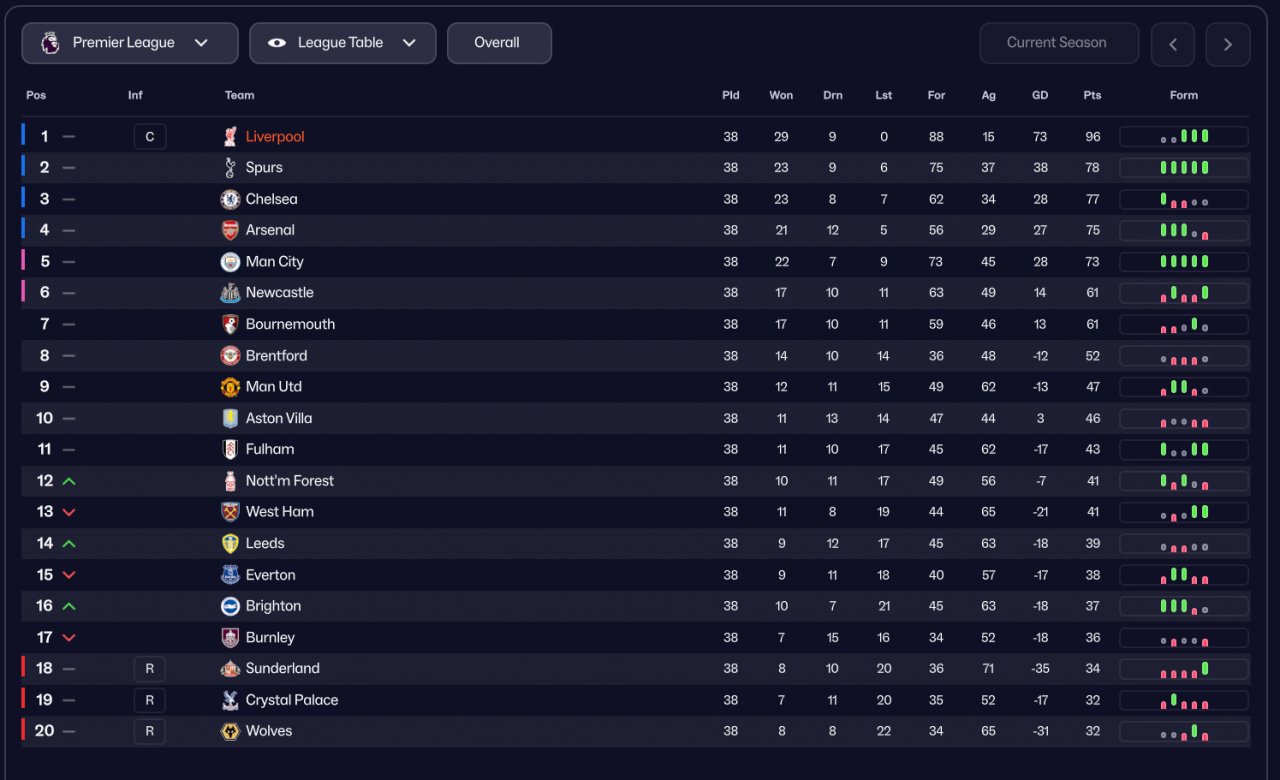Click the Man City club crest
The image size is (1280, 780).
pyautogui.click(x=230, y=262)
